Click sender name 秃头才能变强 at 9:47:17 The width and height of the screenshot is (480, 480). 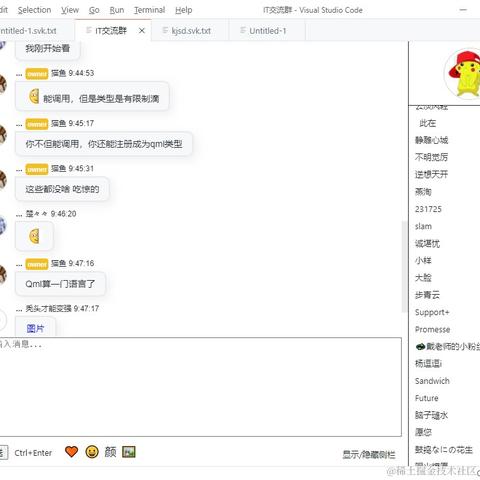(48, 309)
